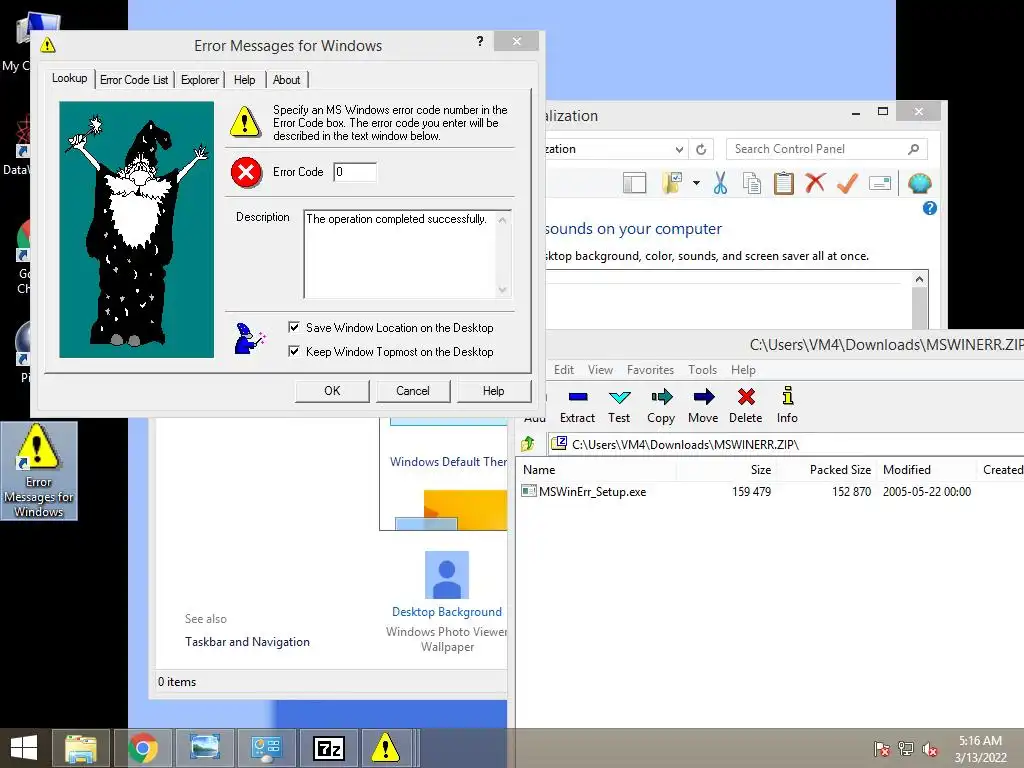Click the Delete button in 7-Zip
1024x768 pixels.
746,406
